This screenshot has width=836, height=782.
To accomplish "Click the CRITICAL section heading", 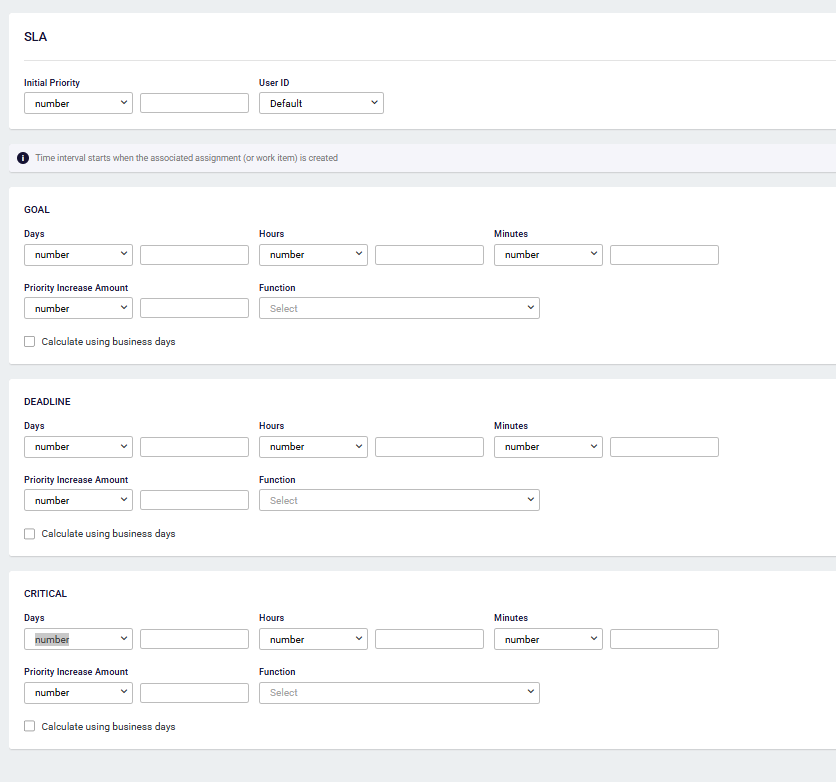I will pyautogui.click(x=45, y=593).
